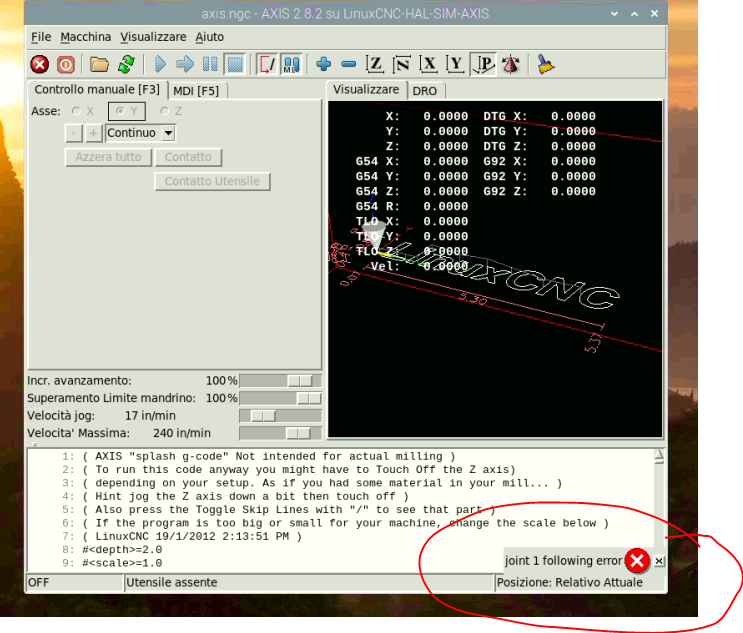Stop program execution with square icon
Viewport: 743px width, 633px height.
(235, 64)
